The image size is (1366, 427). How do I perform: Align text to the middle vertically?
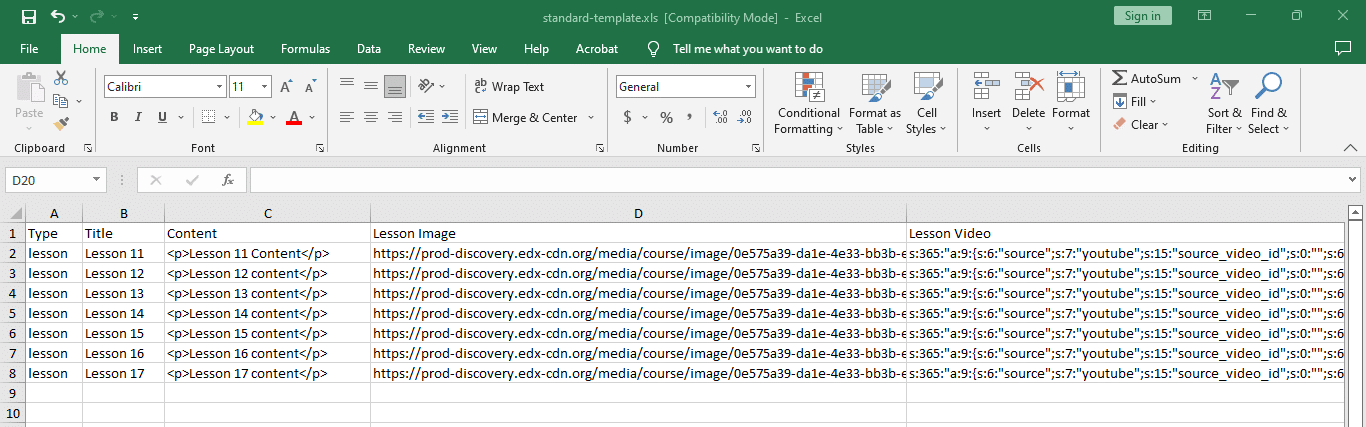coord(371,87)
